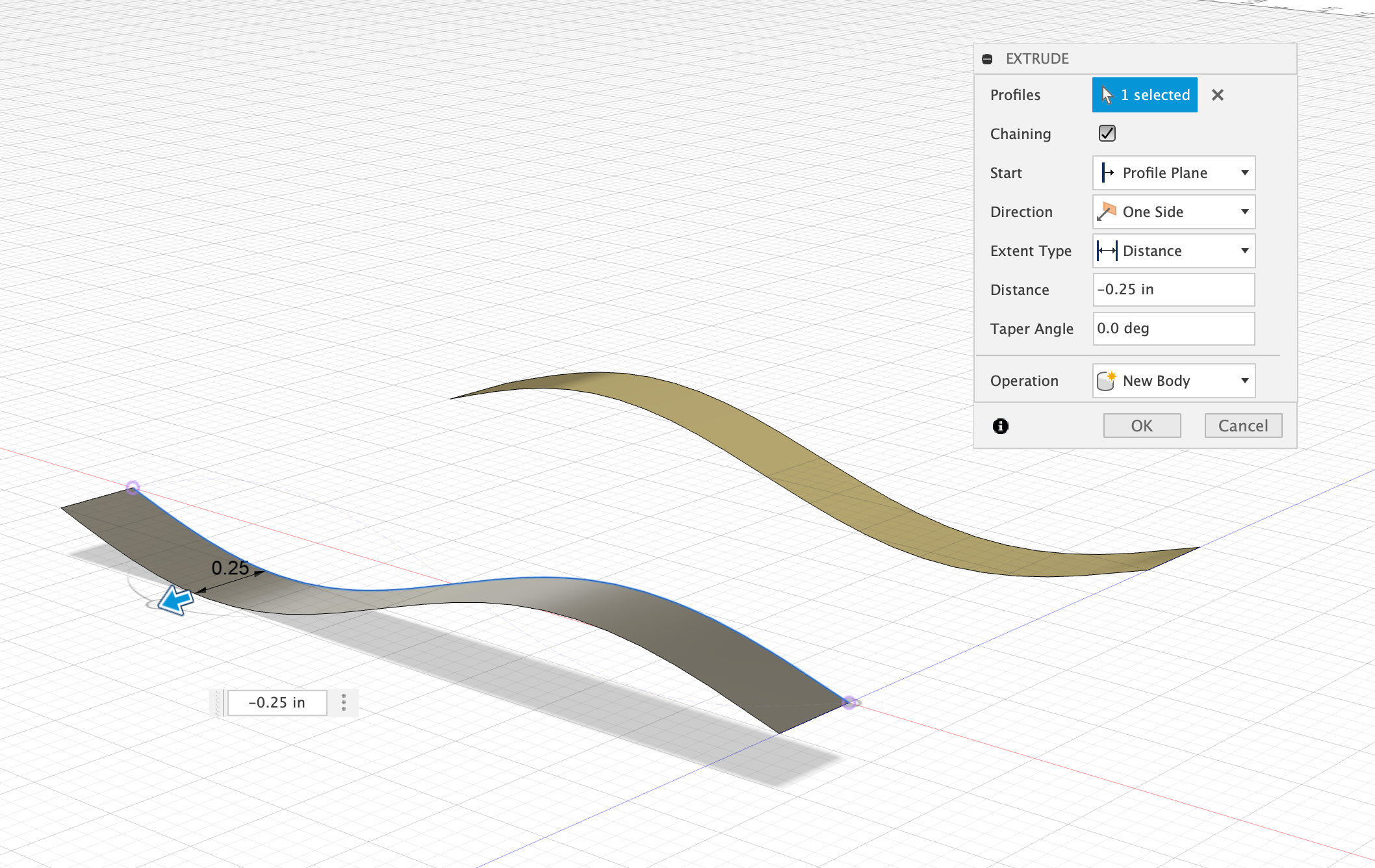Click the cursor icon on the Profiles selector

(1108, 95)
